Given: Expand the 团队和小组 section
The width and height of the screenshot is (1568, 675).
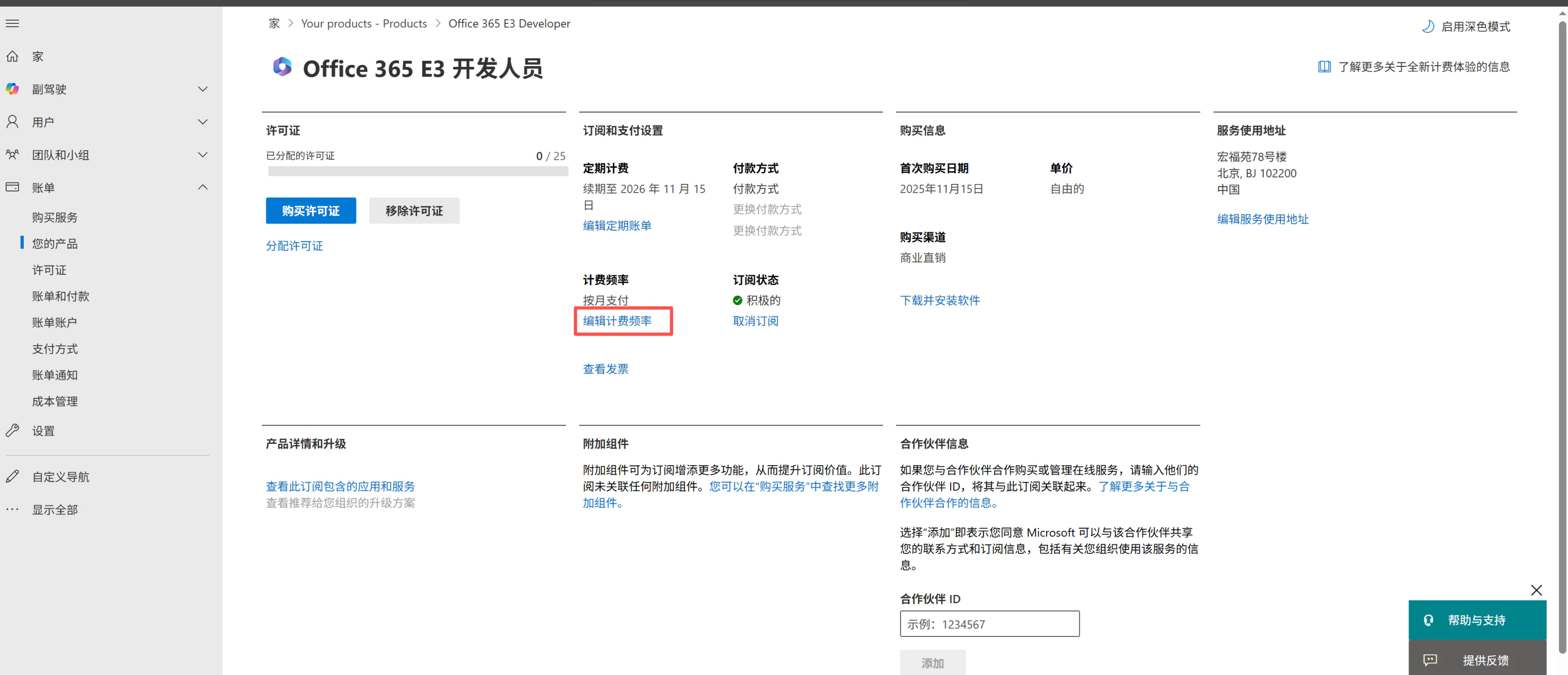Looking at the screenshot, I should pos(203,155).
